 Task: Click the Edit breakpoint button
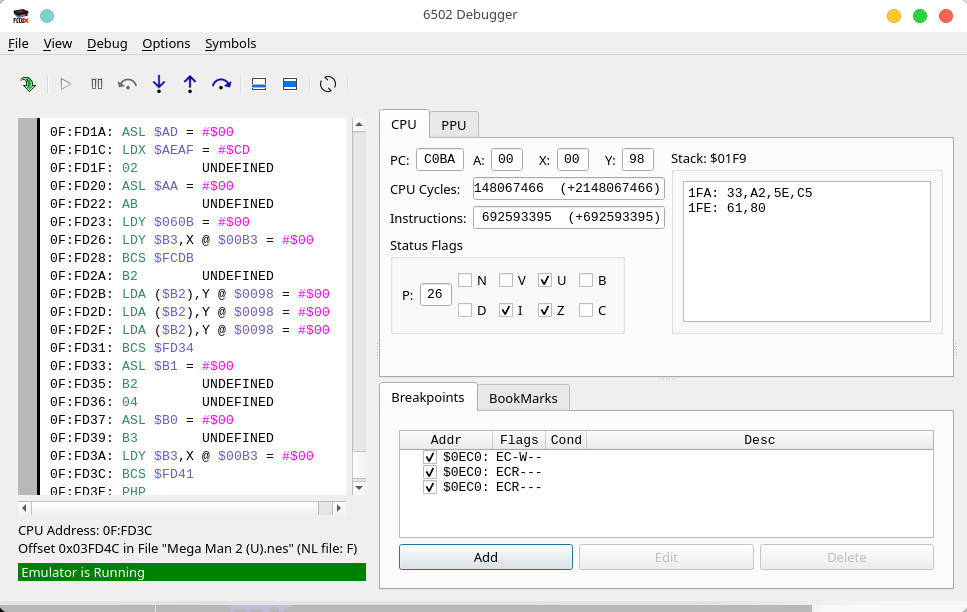pyautogui.click(x=666, y=557)
